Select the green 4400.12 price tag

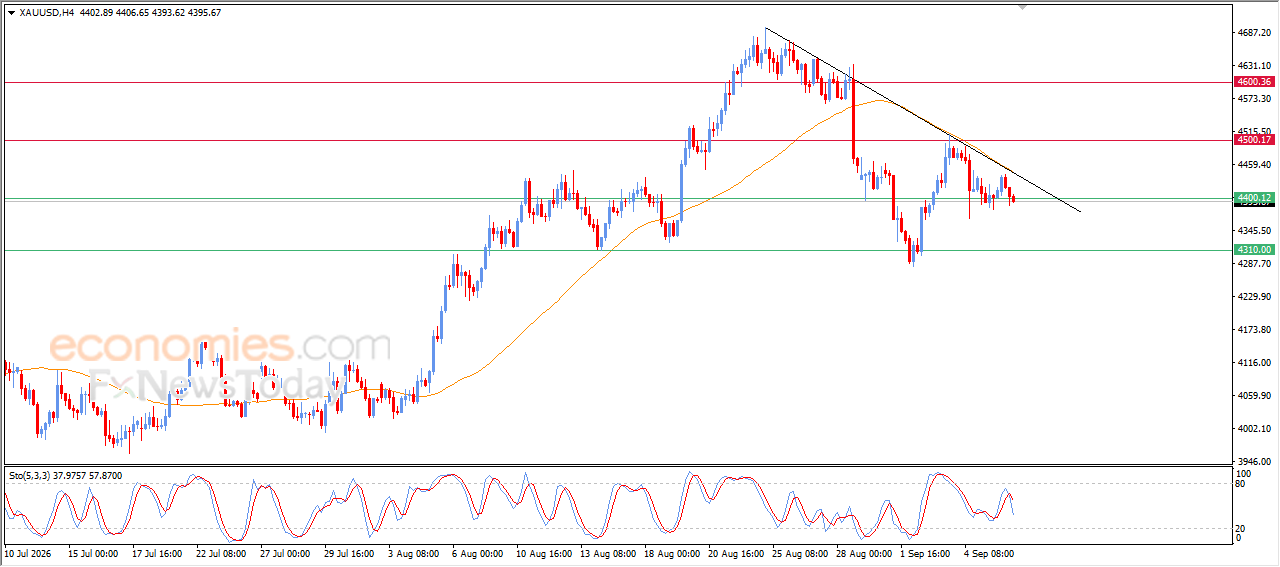(1253, 198)
